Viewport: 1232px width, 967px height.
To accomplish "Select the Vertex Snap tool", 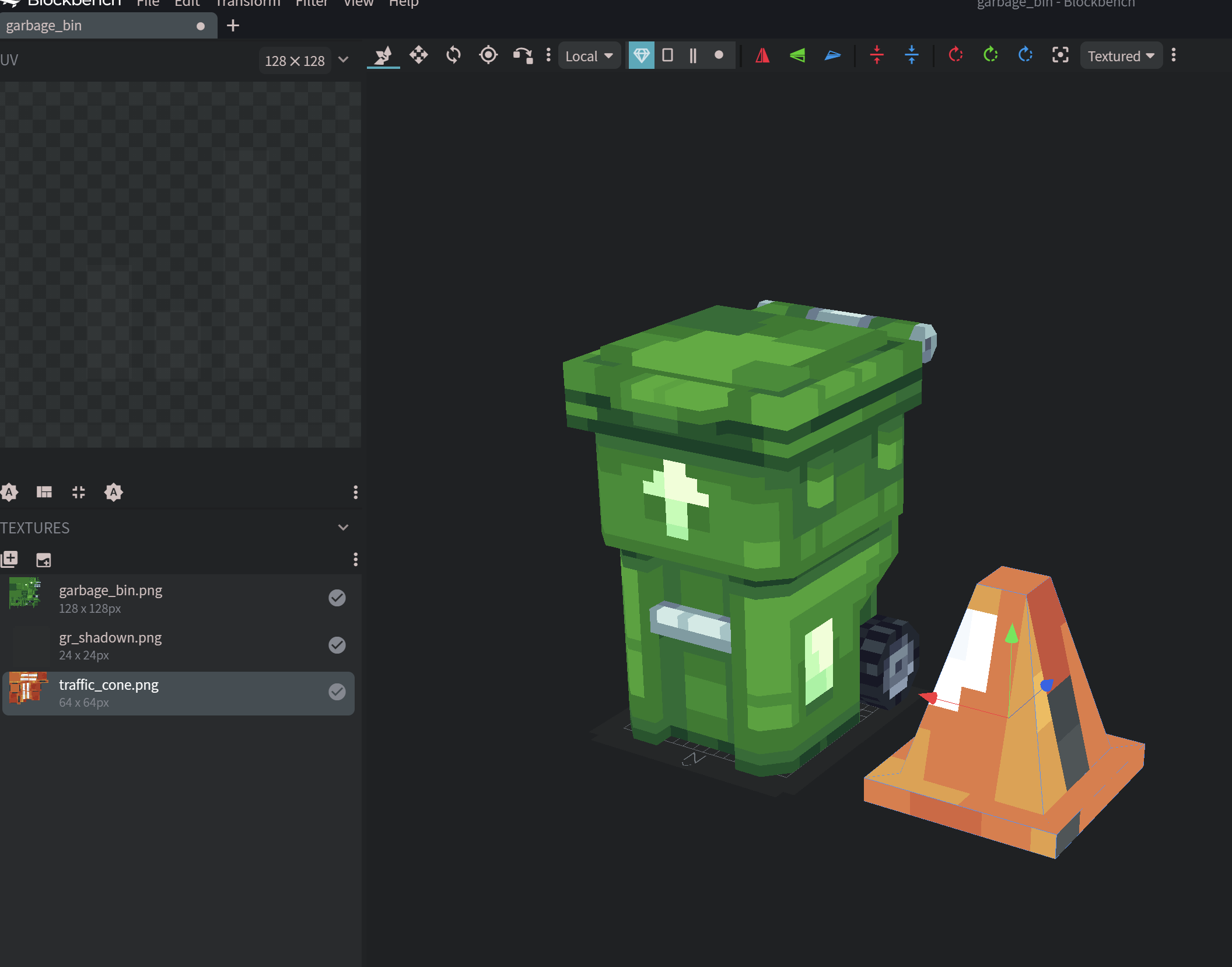I will (x=523, y=55).
